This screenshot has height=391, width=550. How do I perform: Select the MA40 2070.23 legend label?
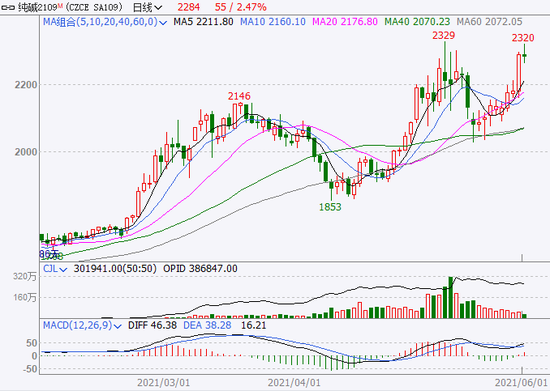click(417, 22)
